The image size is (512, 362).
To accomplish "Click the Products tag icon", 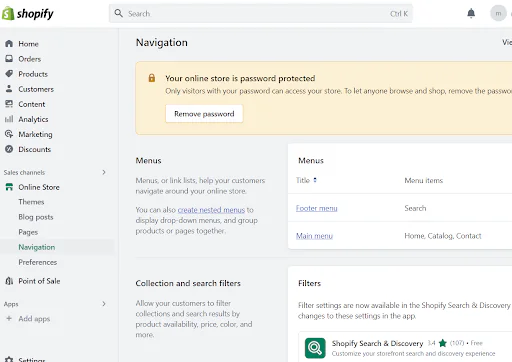I will click(9, 74).
